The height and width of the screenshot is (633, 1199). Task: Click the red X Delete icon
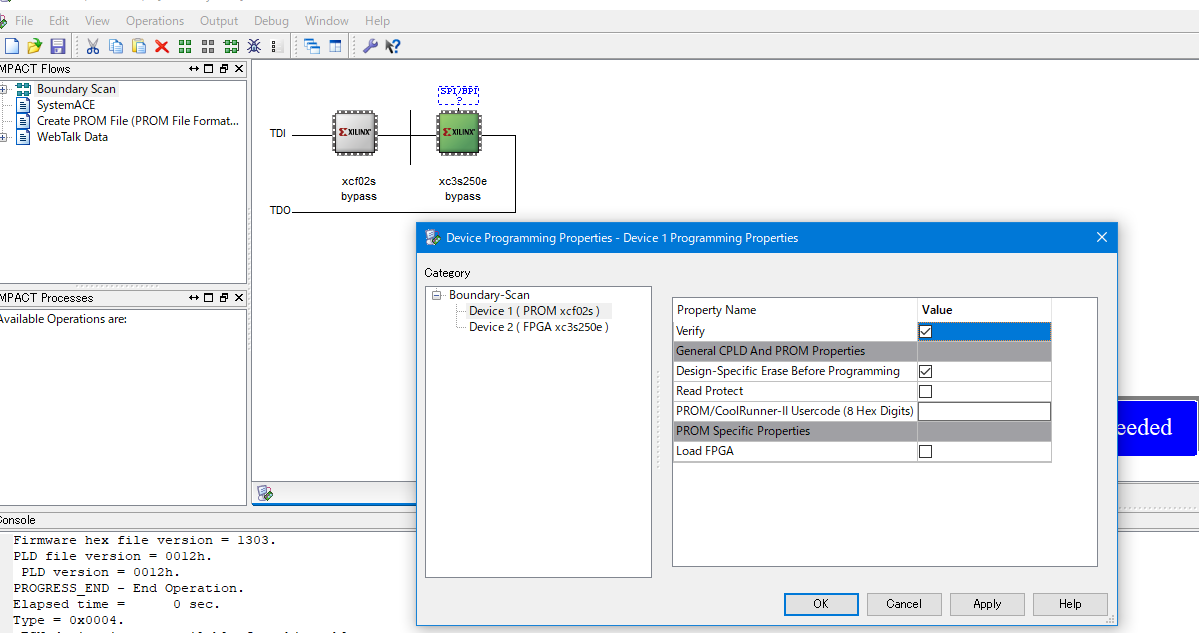point(161,46)
